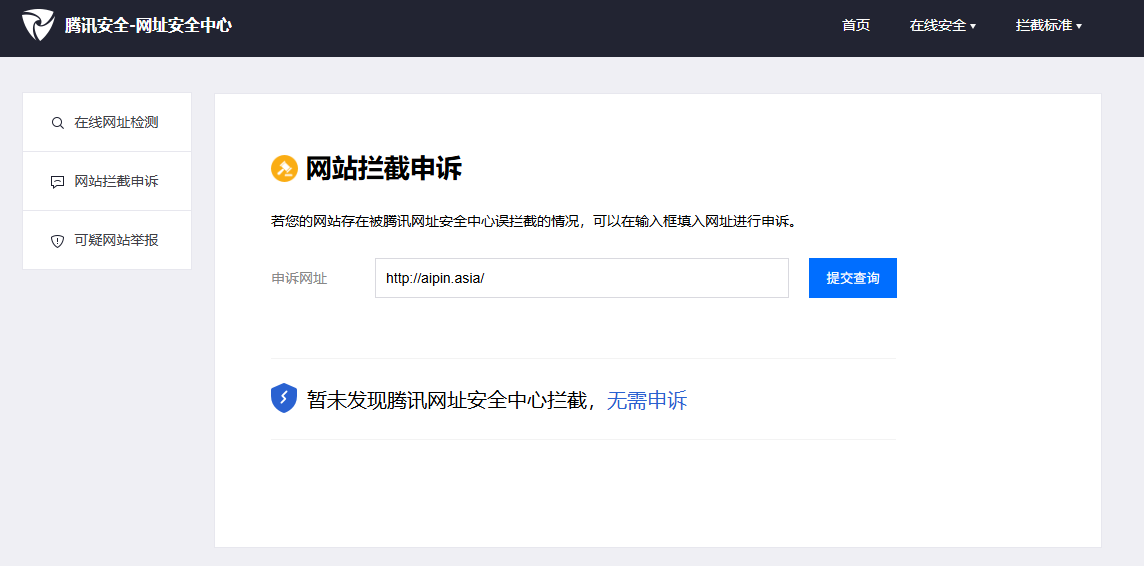
Task: Click the 网站拦截申诉 page heading
Action: pos(384,168)
